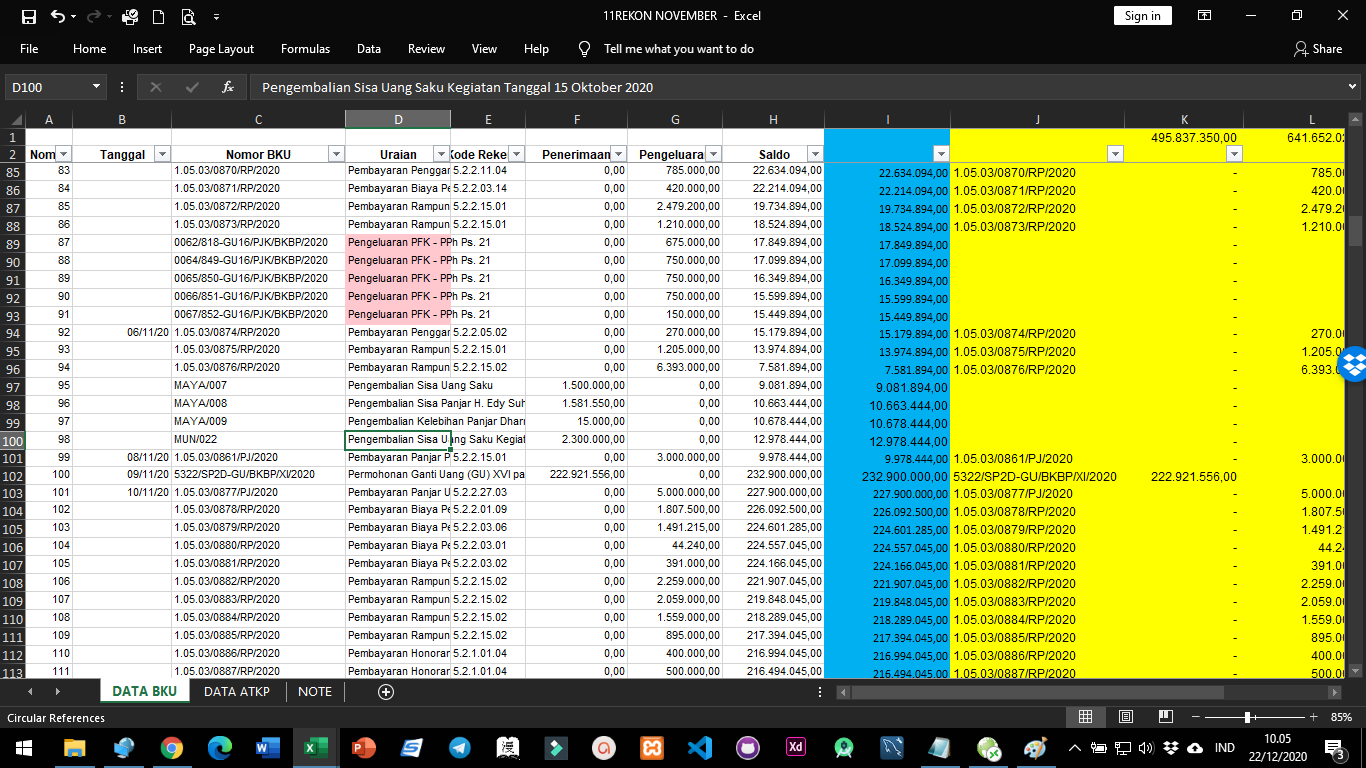Image resolution: width=1366 pixels, height=768 pixels.
Task: Open Visual Studio Code from taskbar
Action: click(x=700, y=747)
